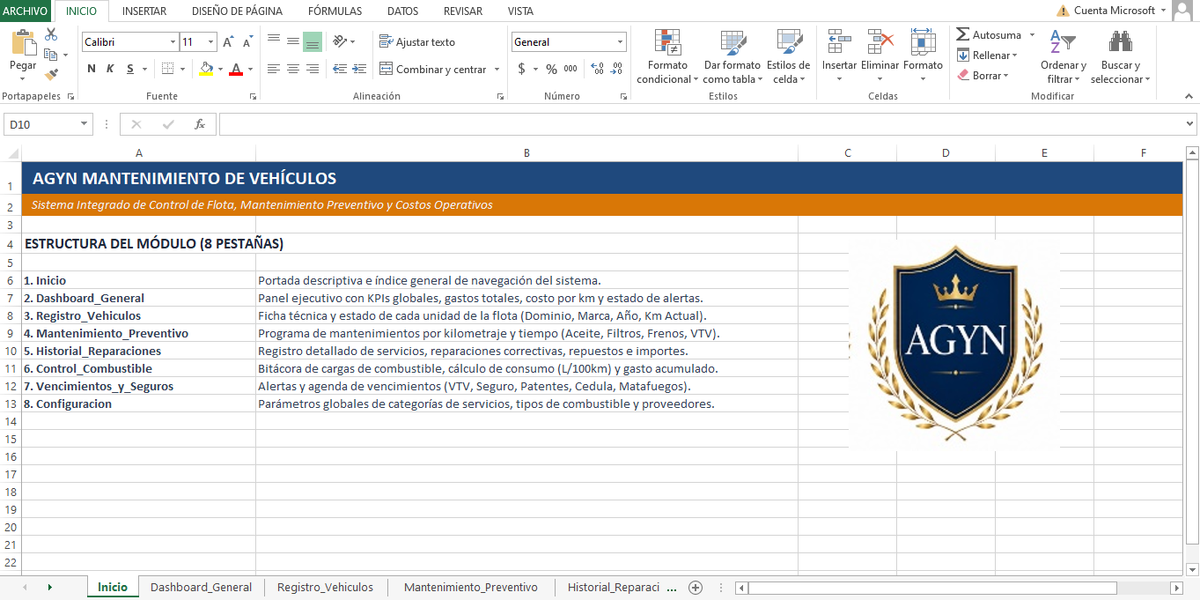This screenshot has width=1200, height=600.
Task: Open the Registro_Vehiculos sheet tab
Action: coord(325,587)
